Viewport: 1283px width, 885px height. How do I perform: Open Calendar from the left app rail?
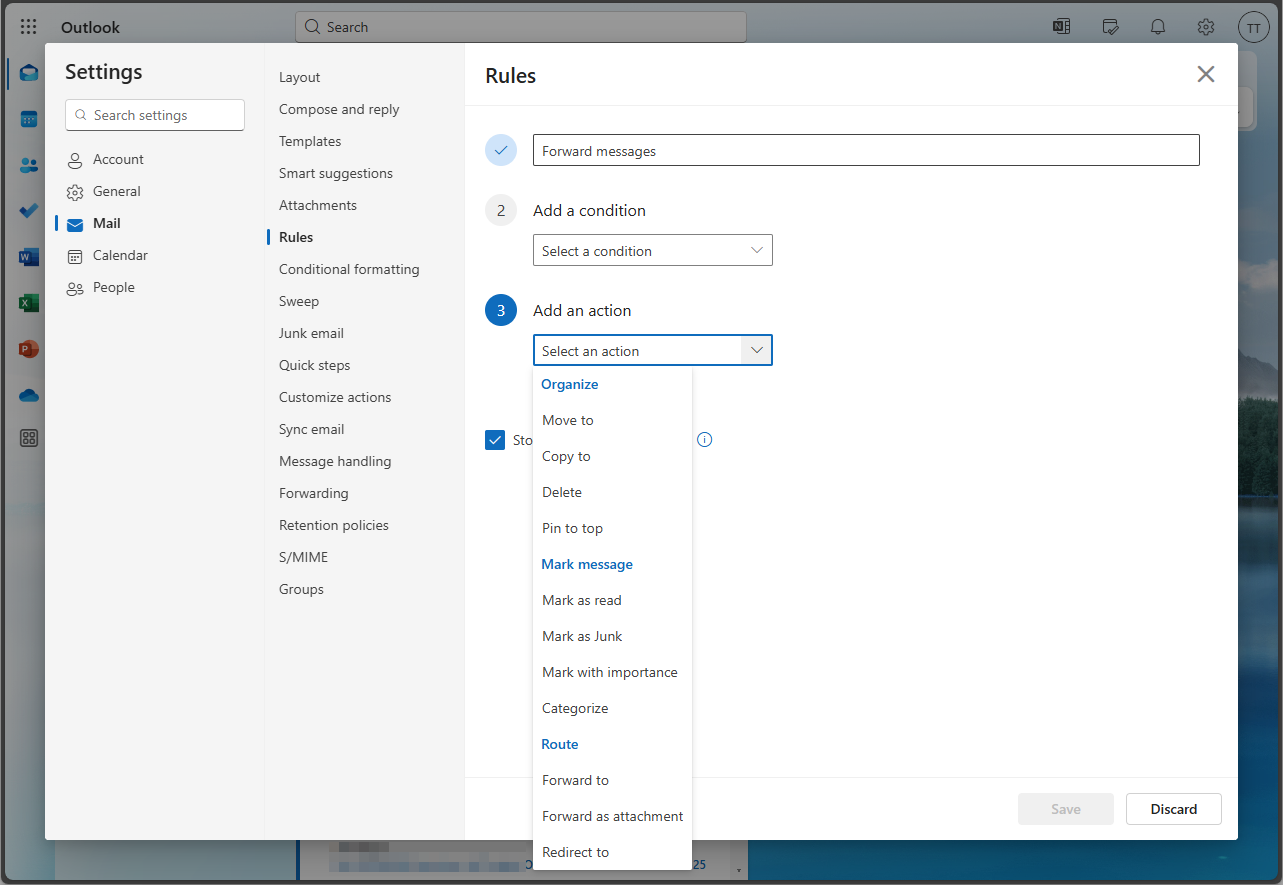pyautogui.click(x=29, y=119)
